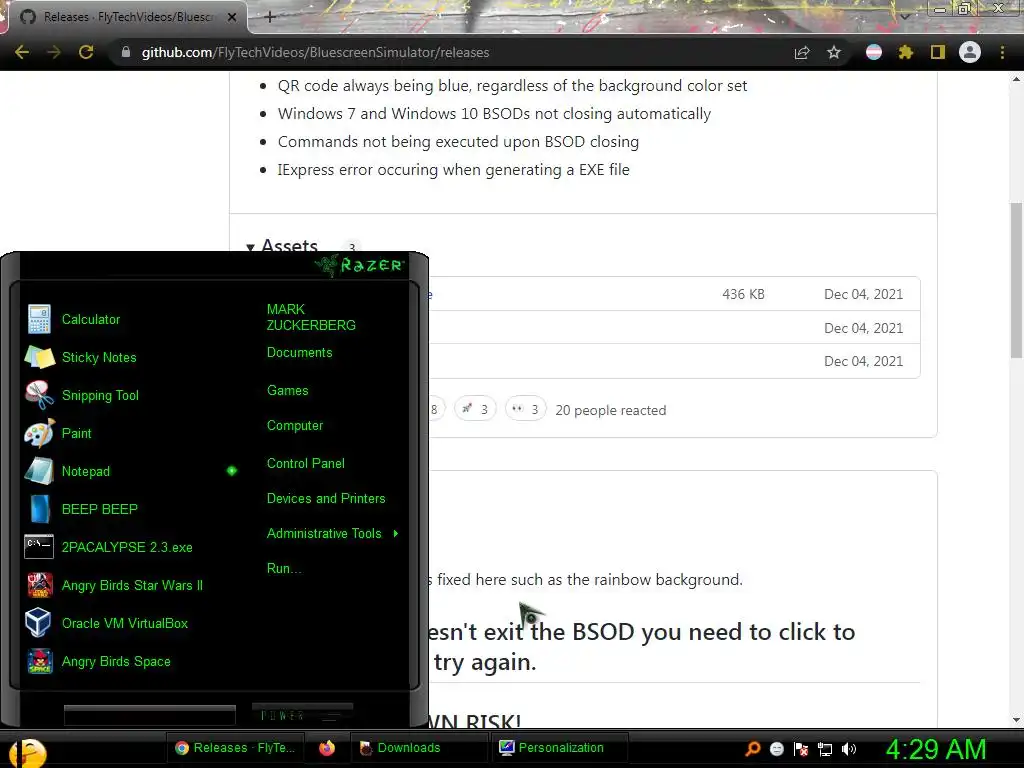Open a new browser tab

[270, 17]
